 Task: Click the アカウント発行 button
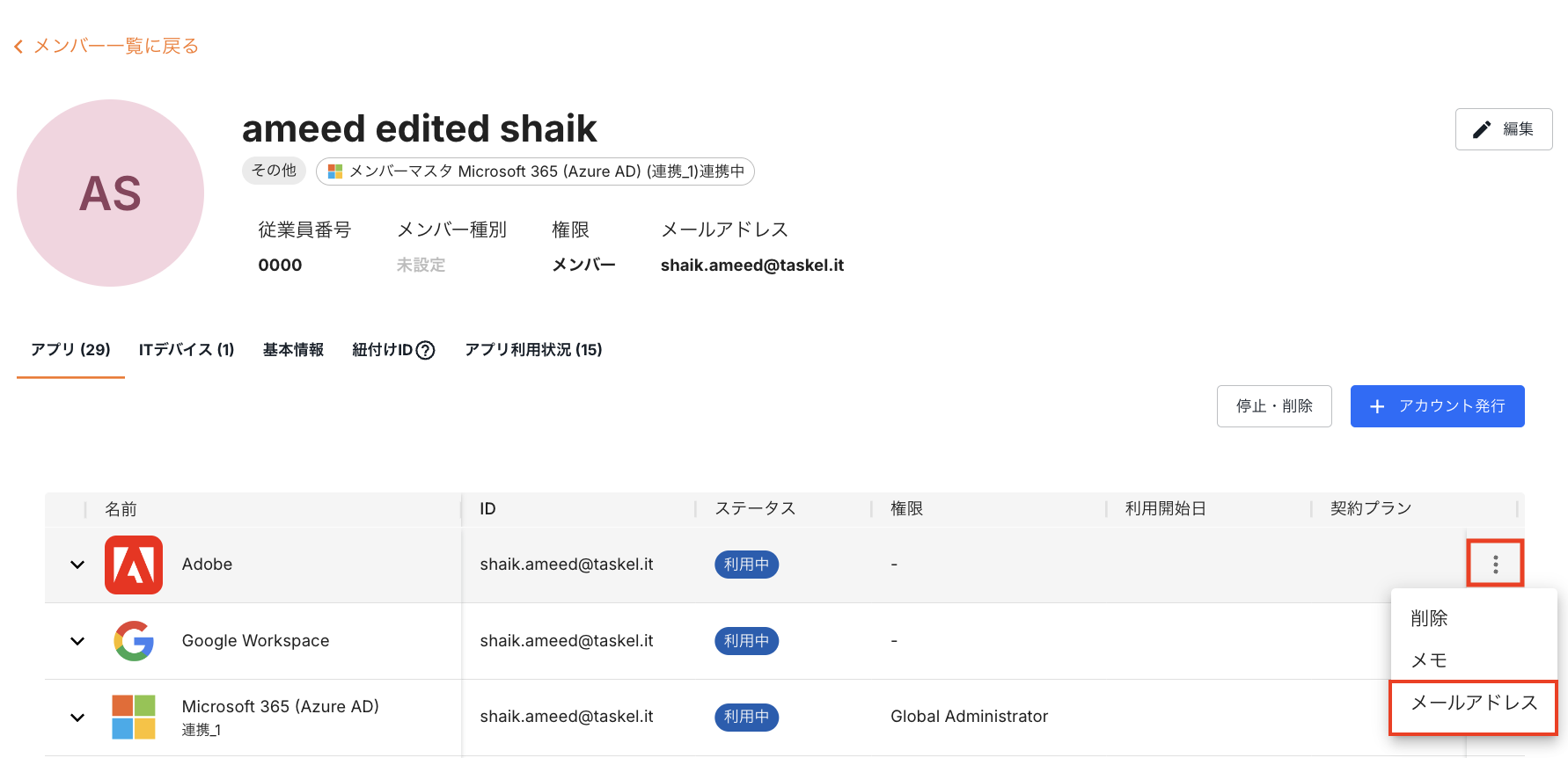[1437, 406]
